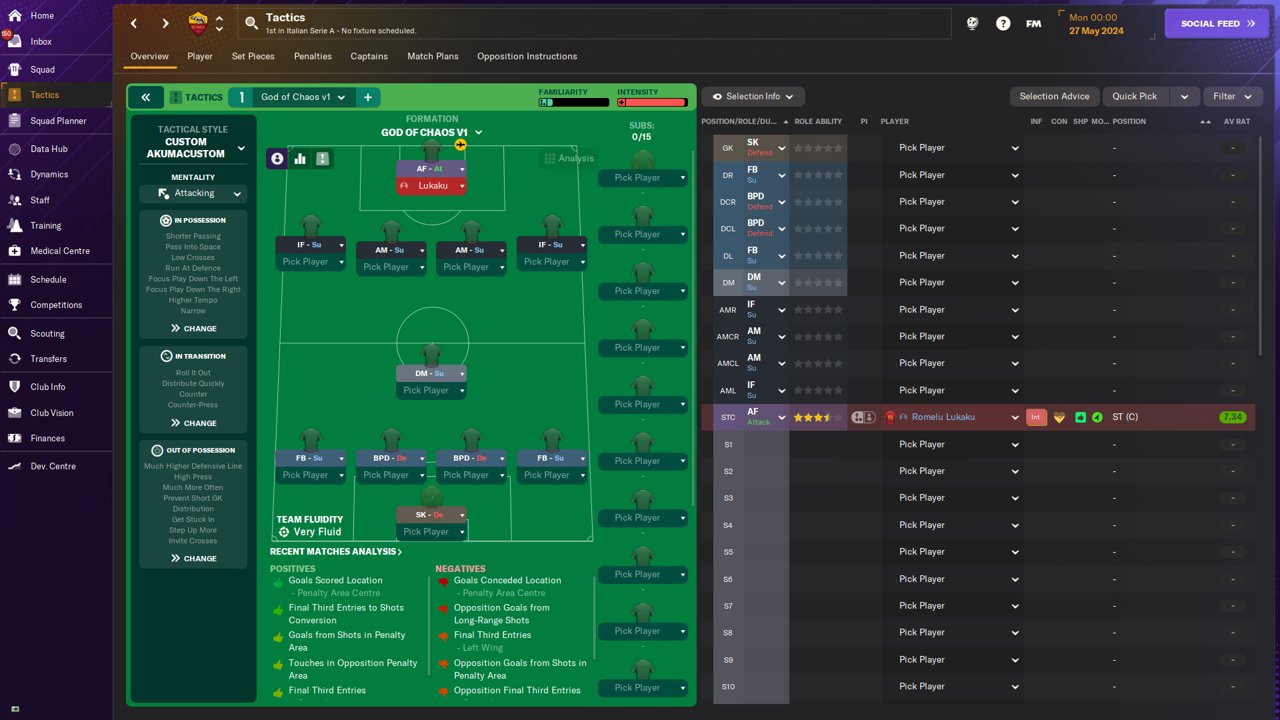Open the Attacking mentality dropdown
This screenshot has height=720, width=1280.
(194, 193)
